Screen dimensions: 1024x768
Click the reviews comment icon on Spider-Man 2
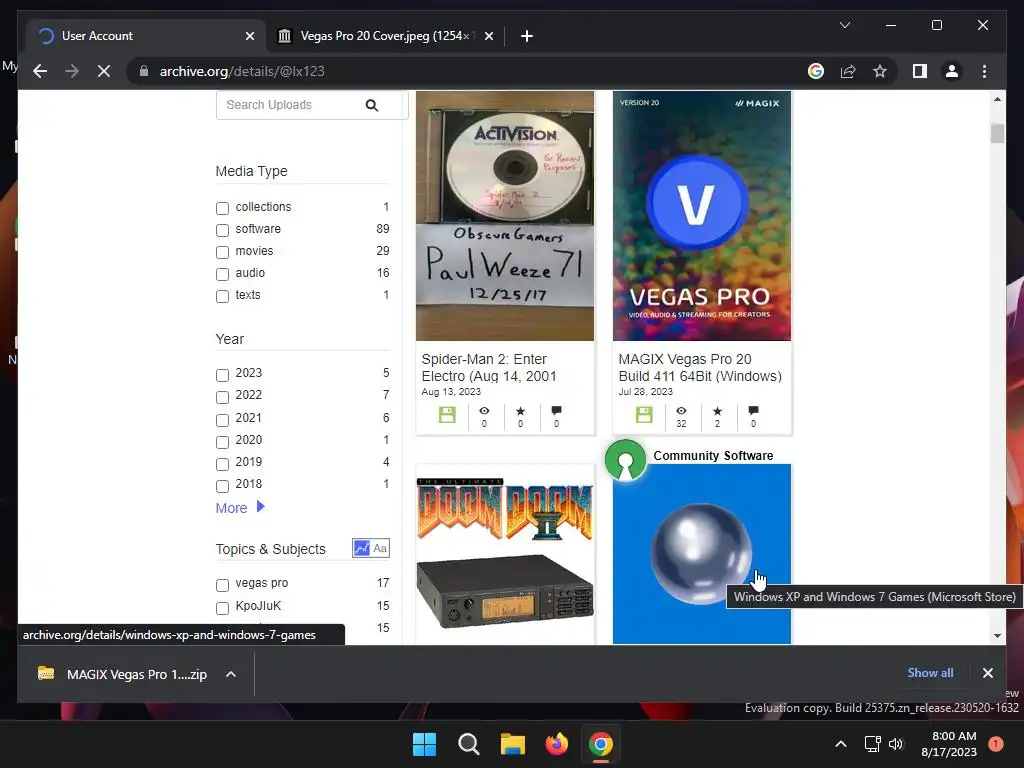coord(556,411)
